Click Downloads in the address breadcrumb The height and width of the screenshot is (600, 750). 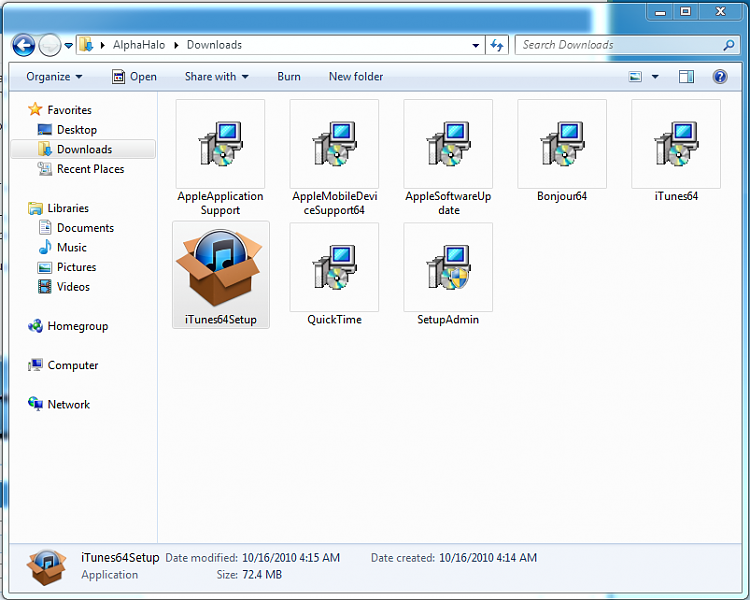pyautogui.click(x=214, y=45)
